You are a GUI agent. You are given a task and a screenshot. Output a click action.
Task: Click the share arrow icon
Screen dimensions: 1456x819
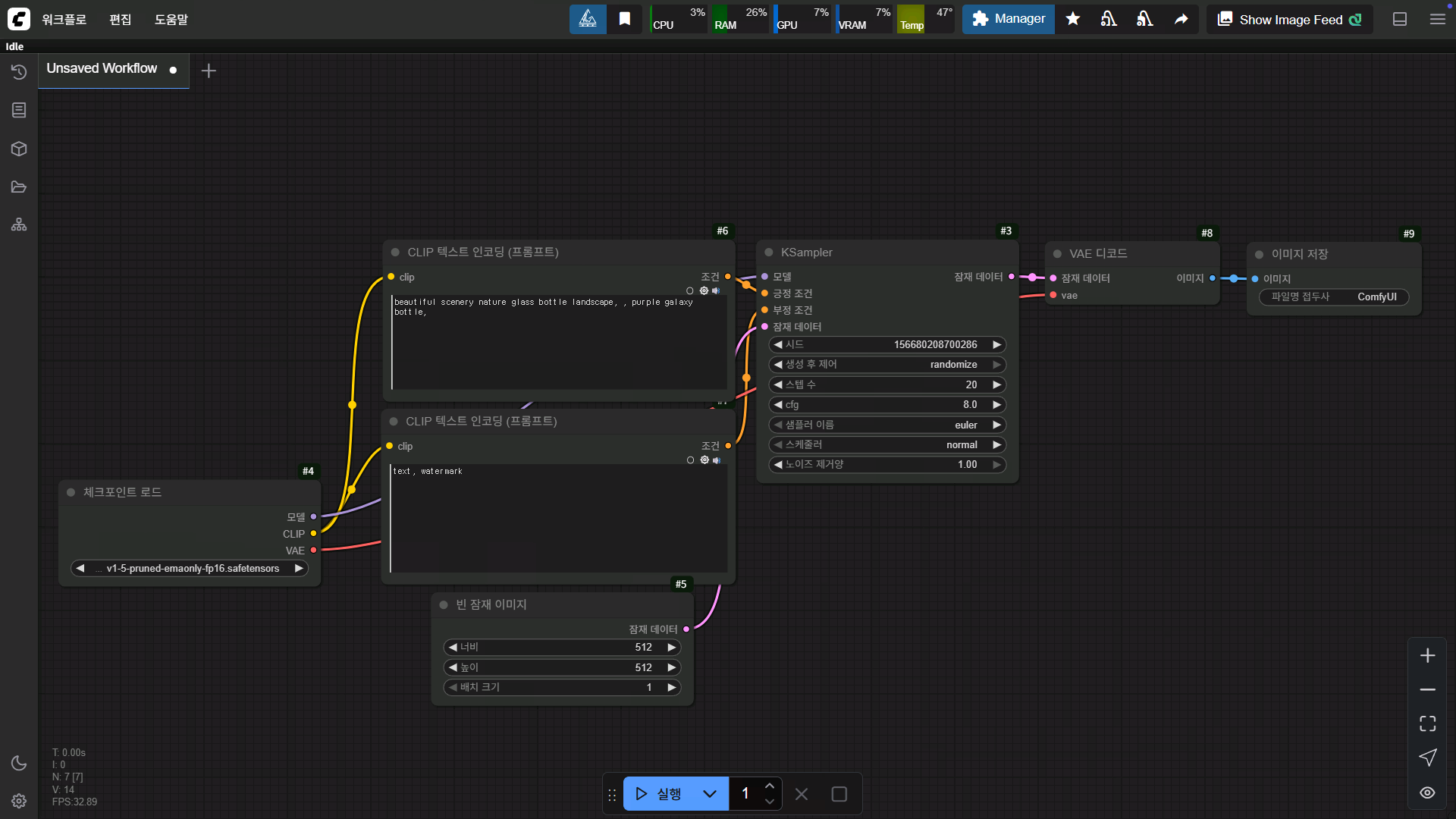(x=1181, y=19)
